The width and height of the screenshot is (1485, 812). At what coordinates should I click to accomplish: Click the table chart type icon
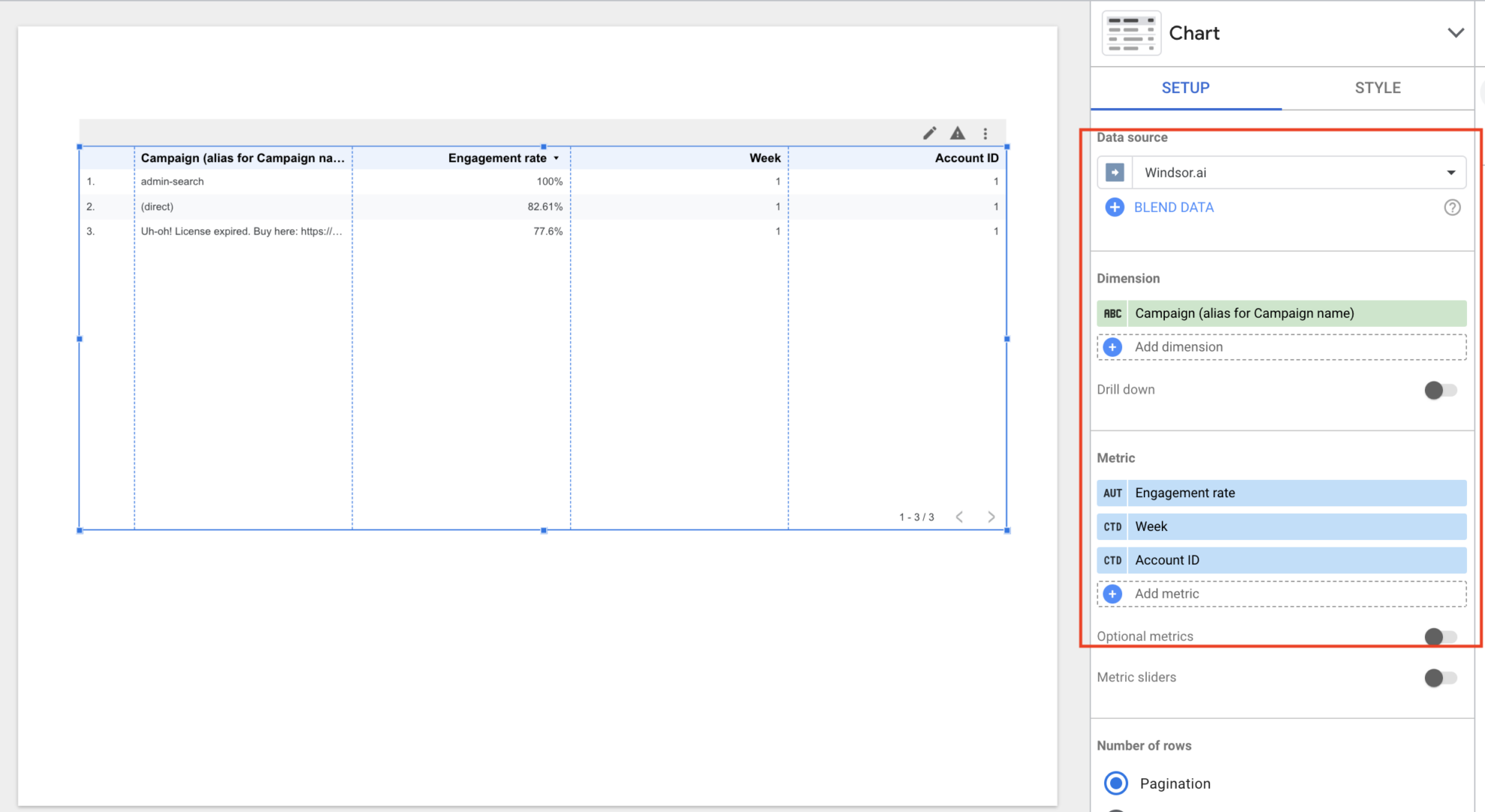(1131, 33)
